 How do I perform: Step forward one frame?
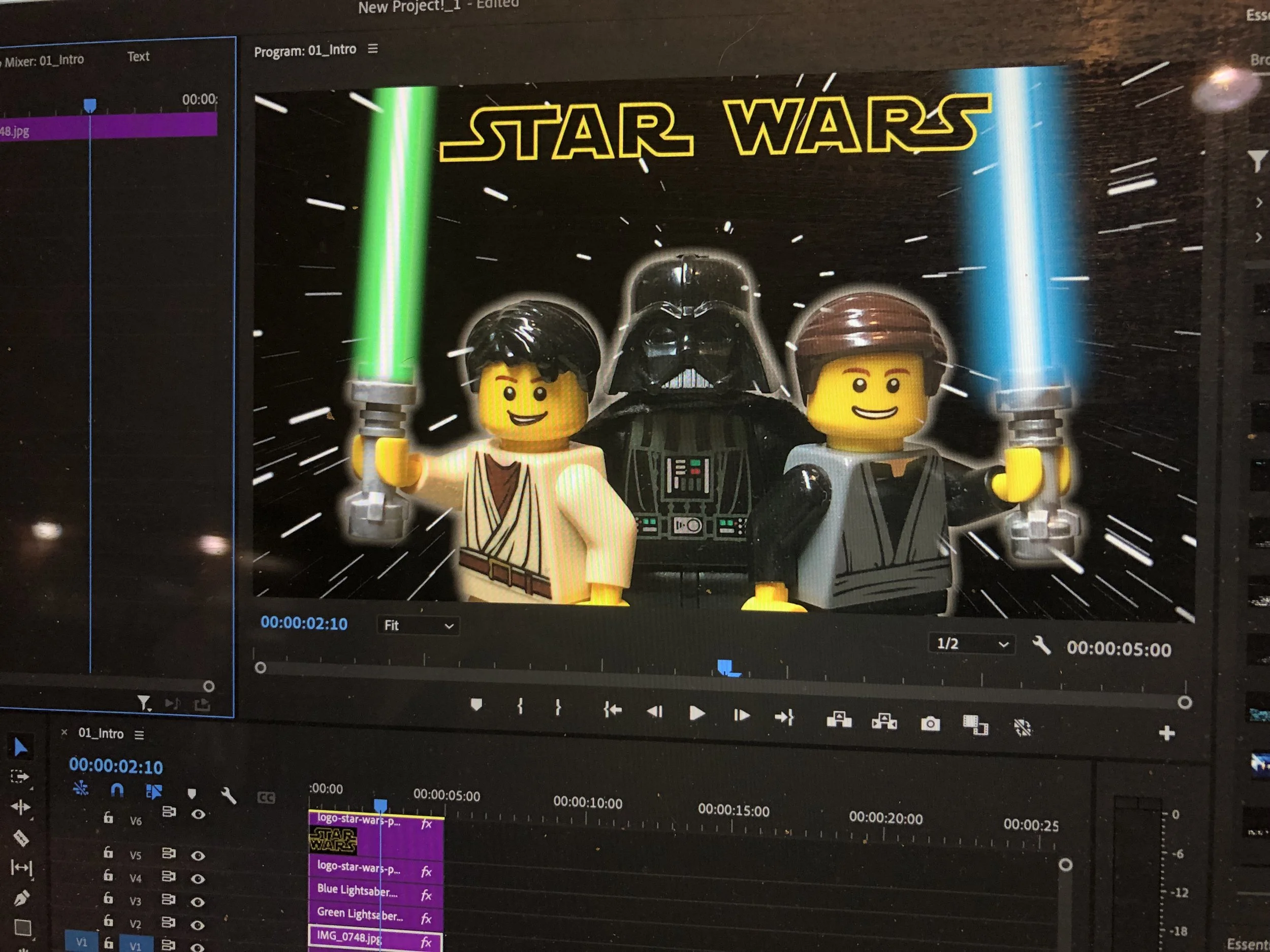tap(741, 715)
